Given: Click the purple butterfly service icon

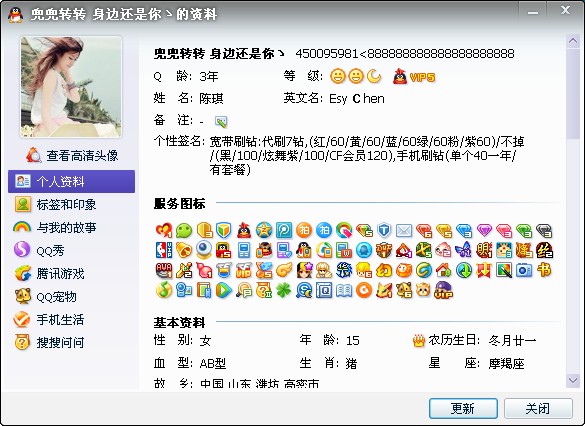Looking at the screenshot, I should click(x=464, y=250).
